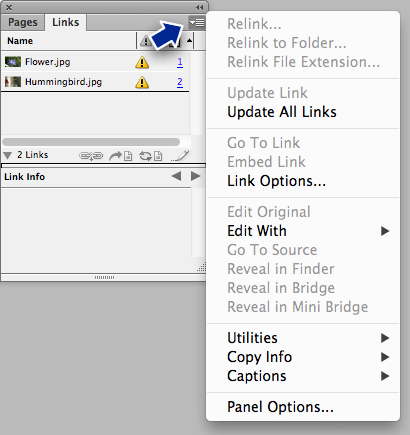Choose Update All Links menu item

[x=282, y=112]
